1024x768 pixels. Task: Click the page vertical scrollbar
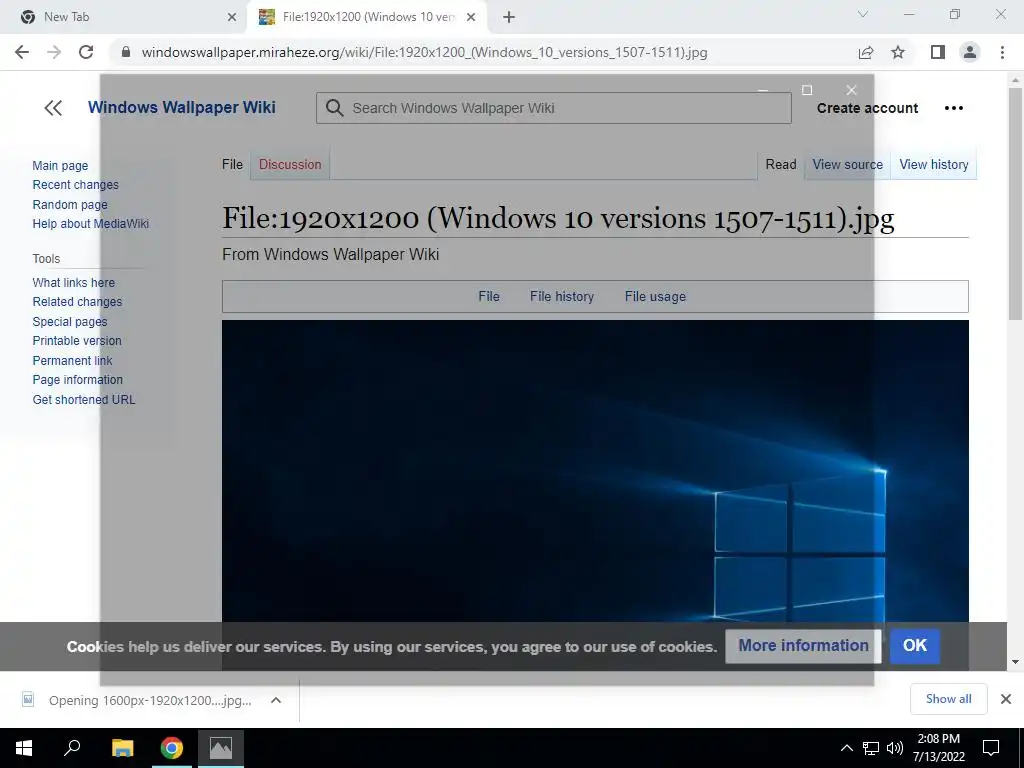(1015, 204)
